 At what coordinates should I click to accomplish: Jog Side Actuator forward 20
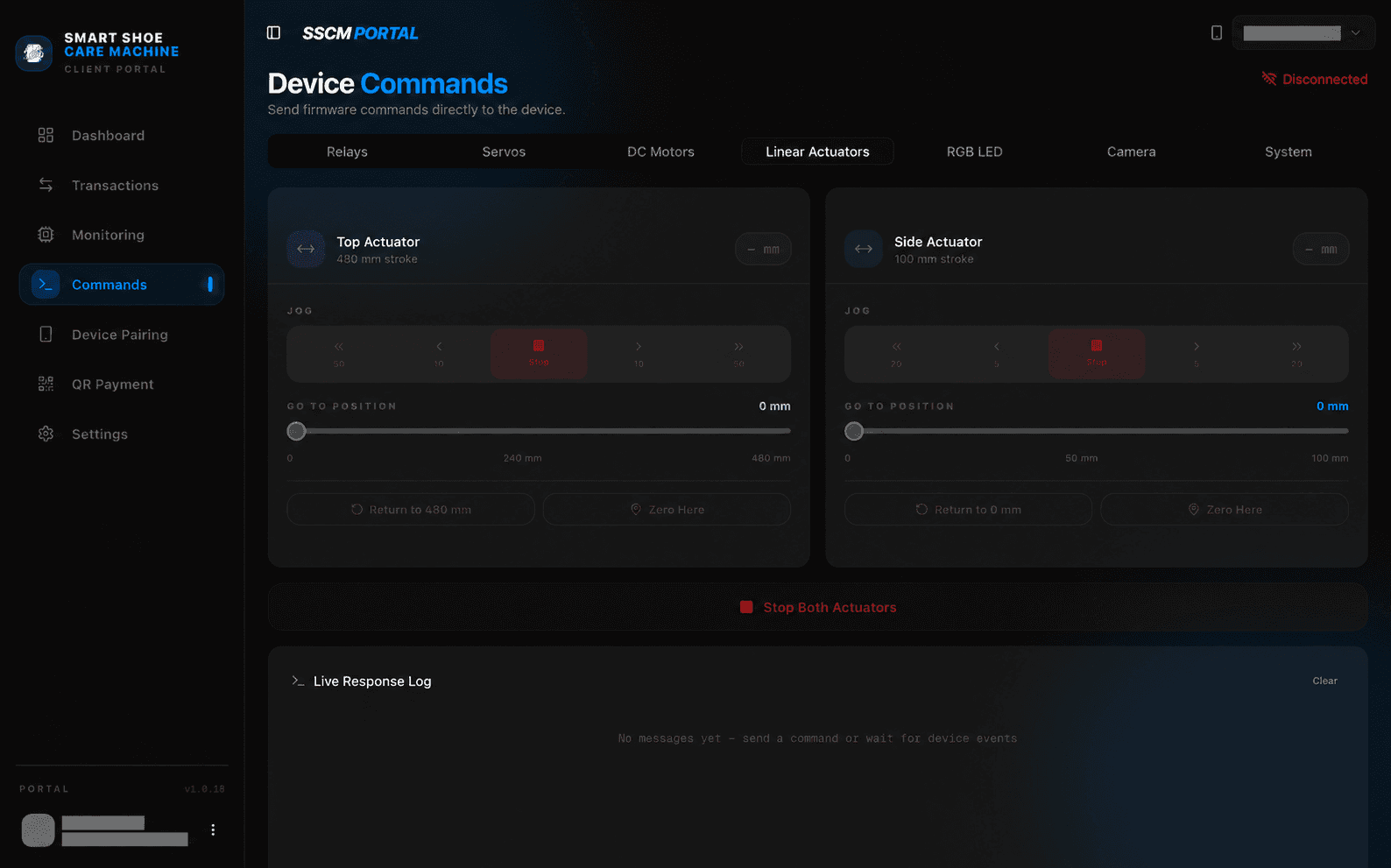[1296, 354]
